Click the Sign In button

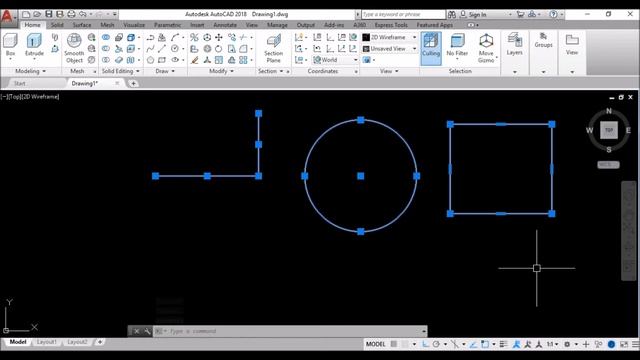pos(473,14)
